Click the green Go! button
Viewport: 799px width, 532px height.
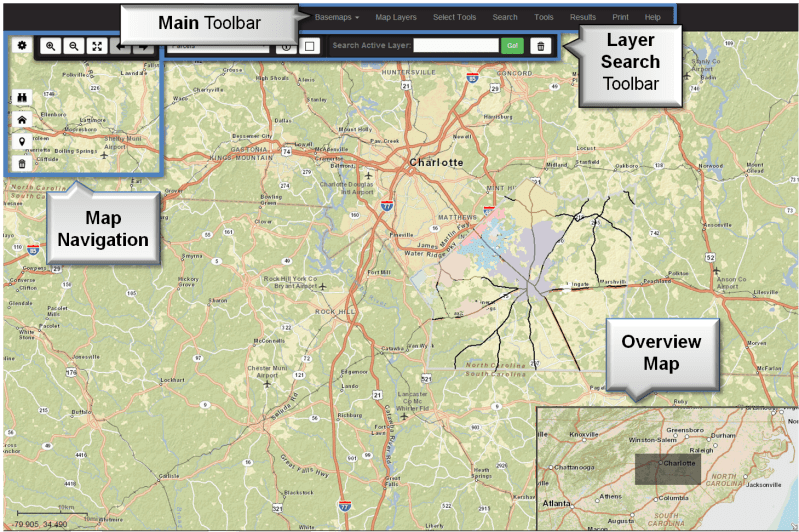click(512, 46)
